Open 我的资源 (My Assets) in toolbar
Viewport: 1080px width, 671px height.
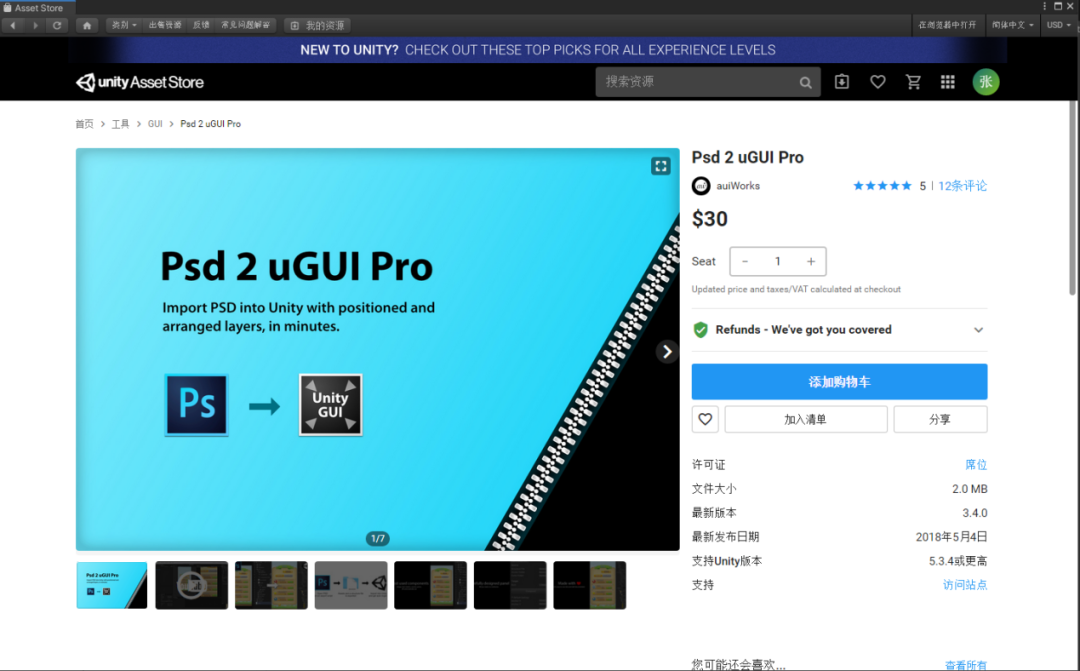point(318,25)
